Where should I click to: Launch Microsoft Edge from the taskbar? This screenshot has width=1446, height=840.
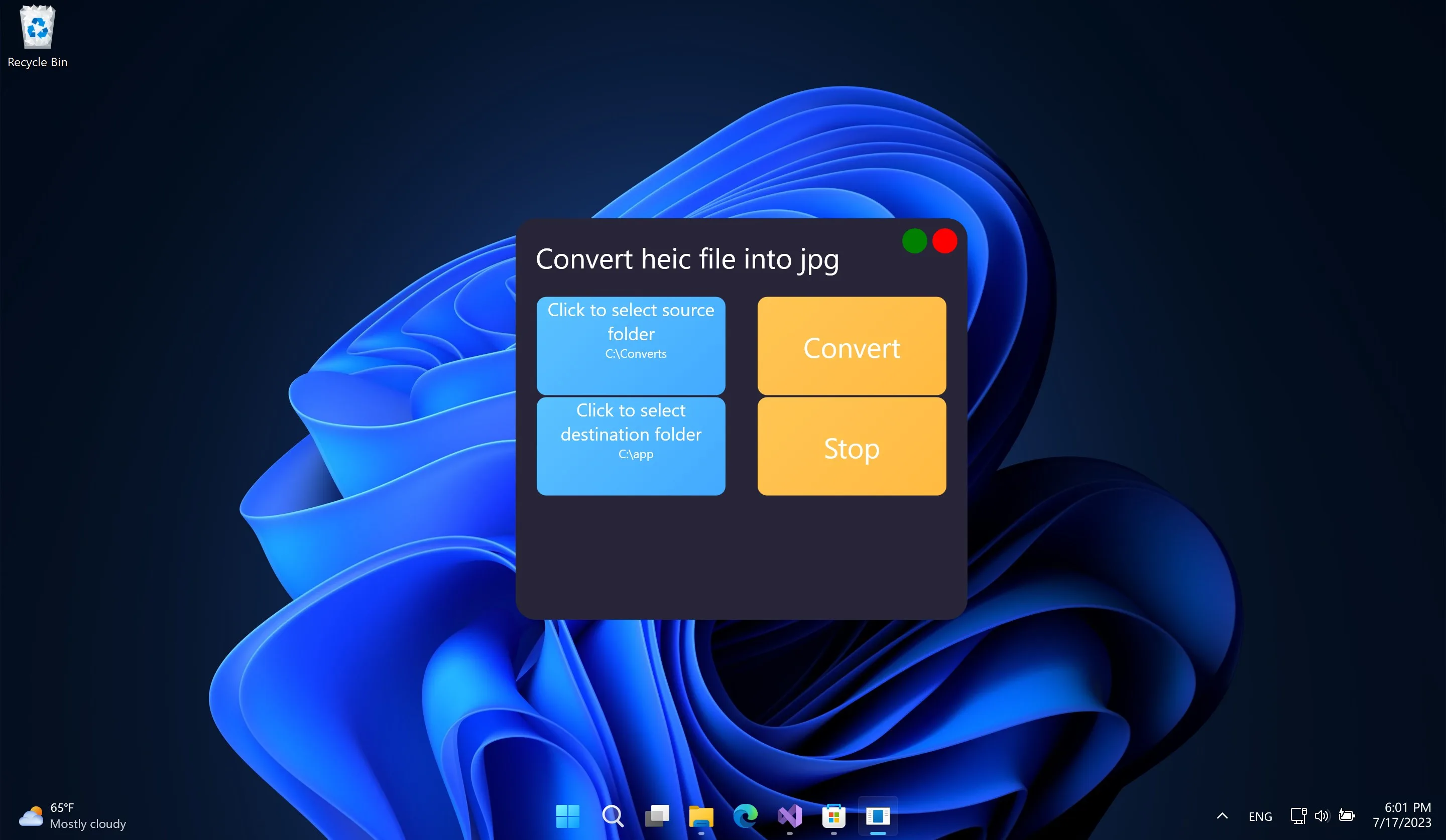[746, 816]
